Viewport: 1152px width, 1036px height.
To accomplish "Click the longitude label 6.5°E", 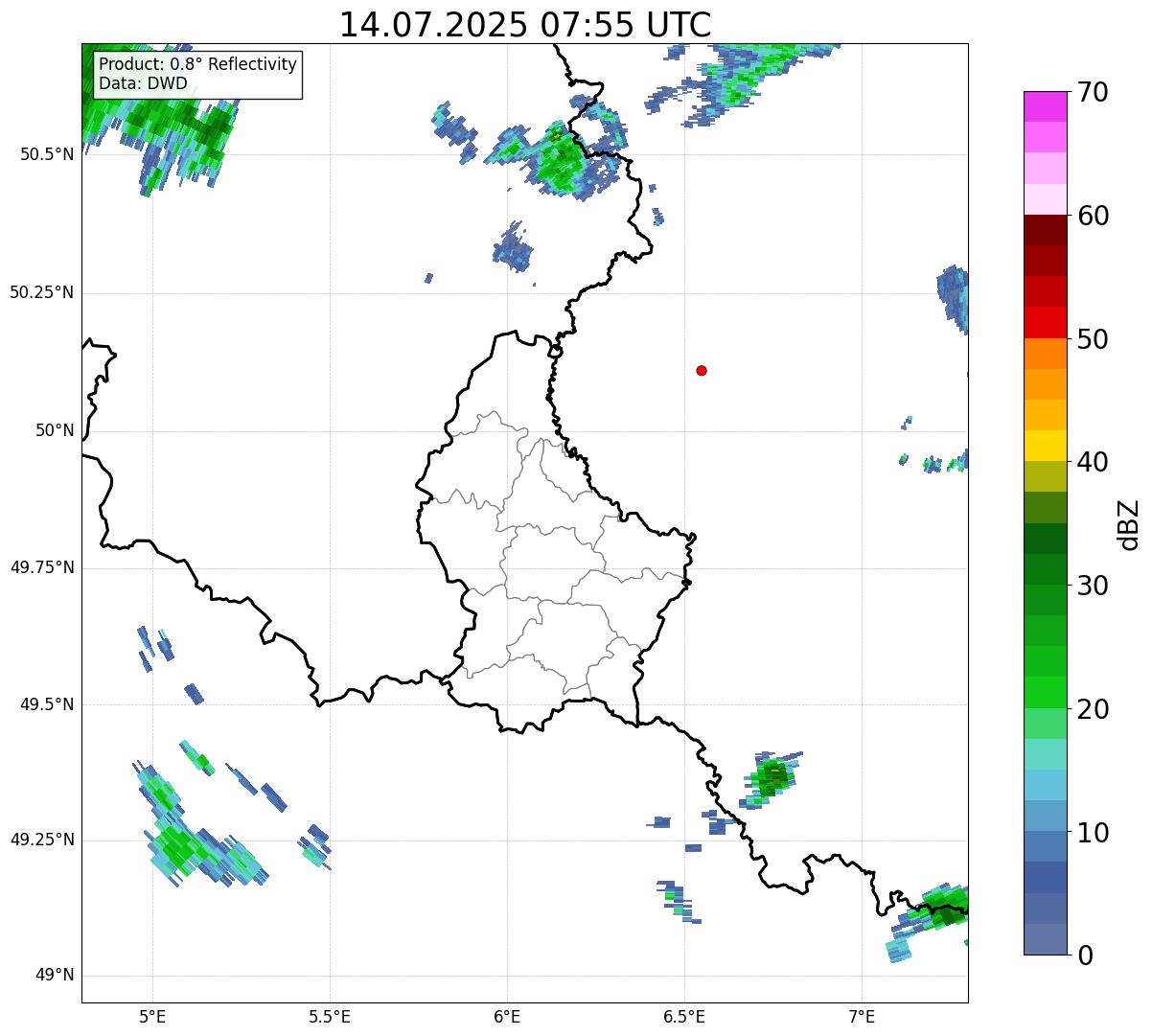I will (x=684, y=1016).
